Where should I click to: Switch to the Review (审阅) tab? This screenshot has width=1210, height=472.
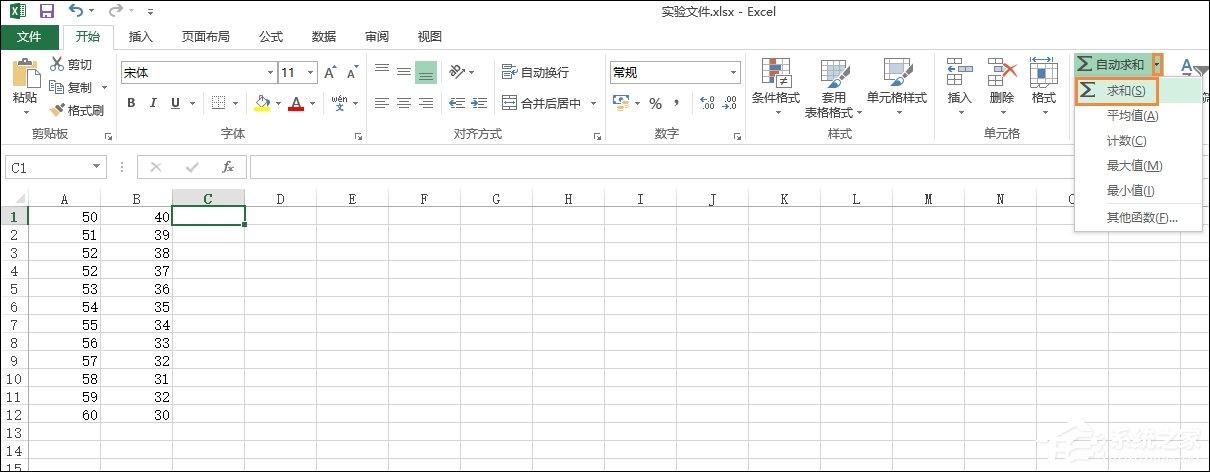tap(377, 37)
